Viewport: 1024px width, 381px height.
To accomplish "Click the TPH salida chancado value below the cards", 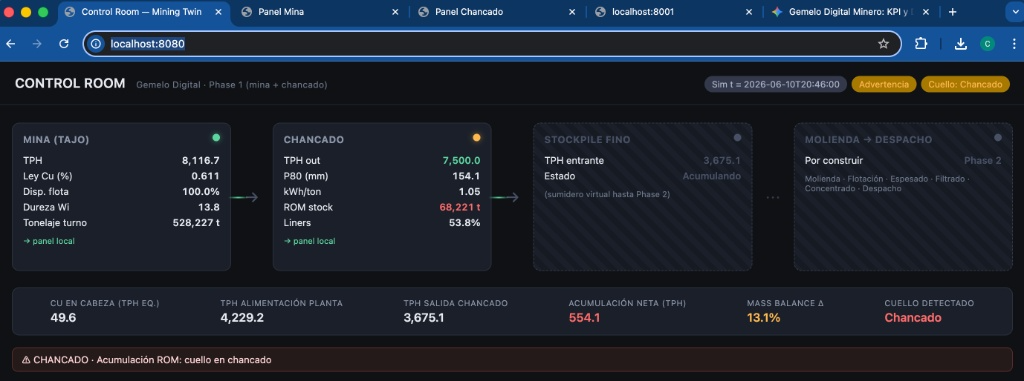I will pos(424,318).
